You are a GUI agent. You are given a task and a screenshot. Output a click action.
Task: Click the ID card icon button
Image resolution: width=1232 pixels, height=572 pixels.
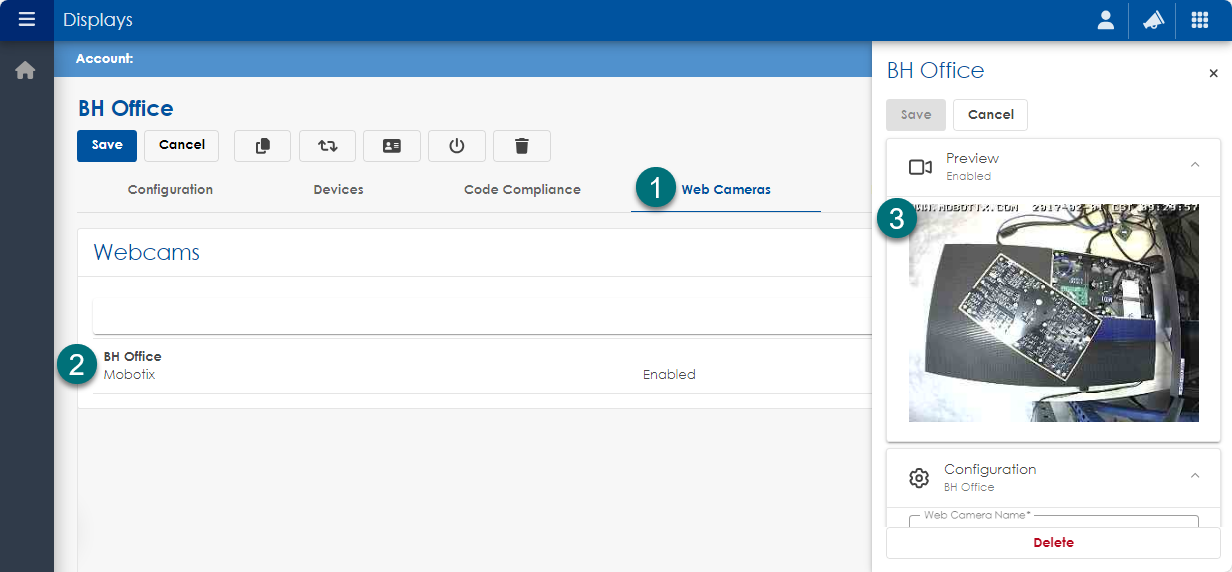392,146
